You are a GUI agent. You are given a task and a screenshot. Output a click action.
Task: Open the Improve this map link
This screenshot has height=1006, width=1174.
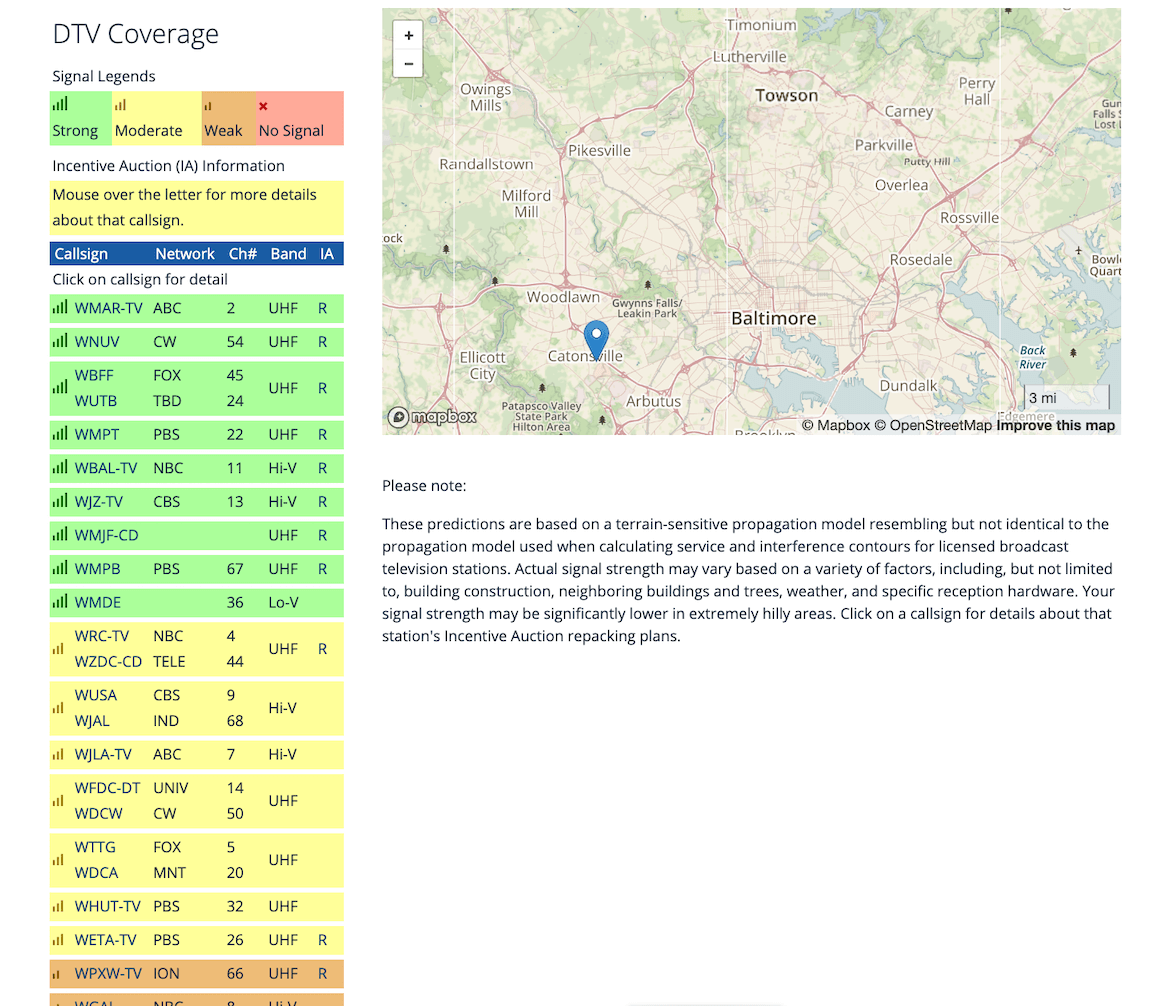click(1056, 425)
